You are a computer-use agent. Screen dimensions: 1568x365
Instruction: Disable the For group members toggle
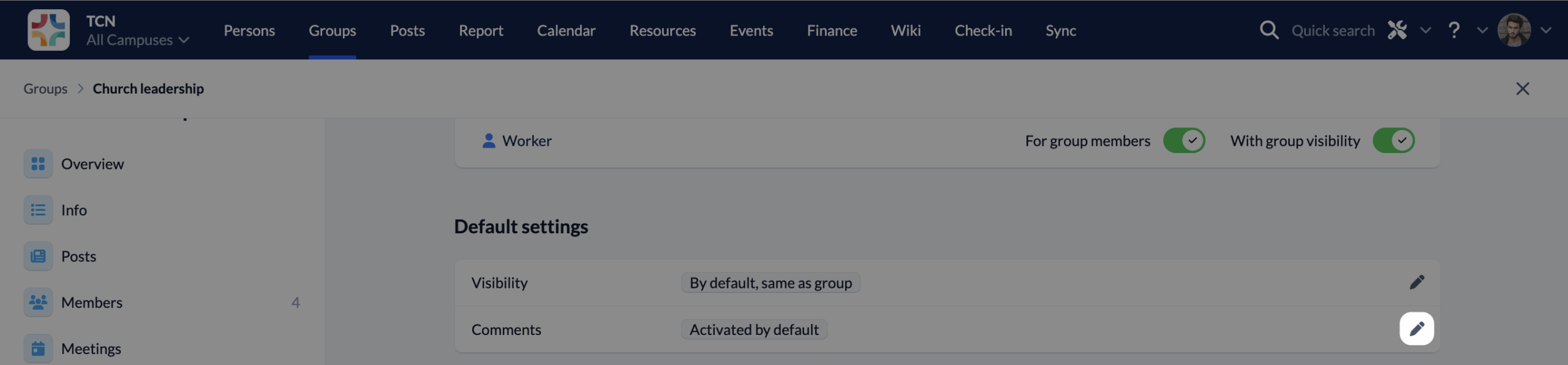click(x=1183, y=140)
